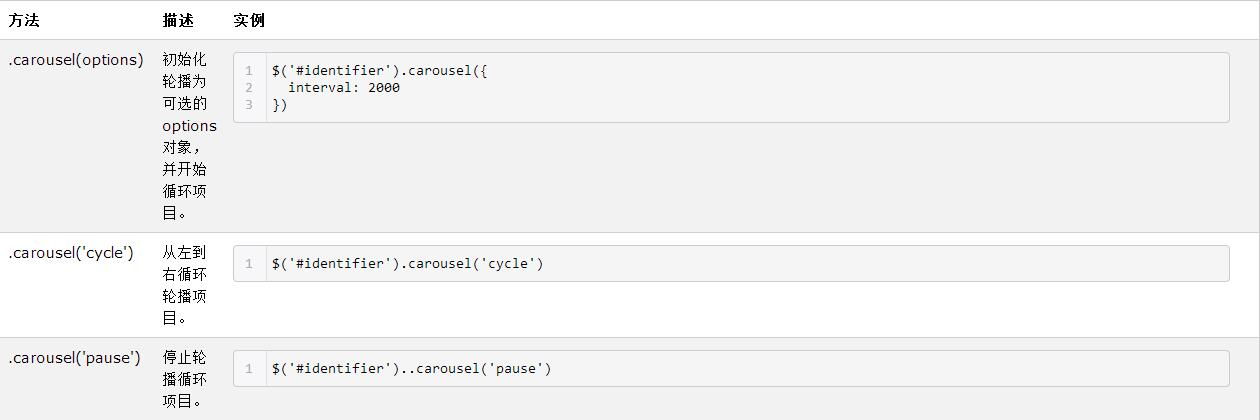Click line number 1 of the options example

click(x=249, y=71)
